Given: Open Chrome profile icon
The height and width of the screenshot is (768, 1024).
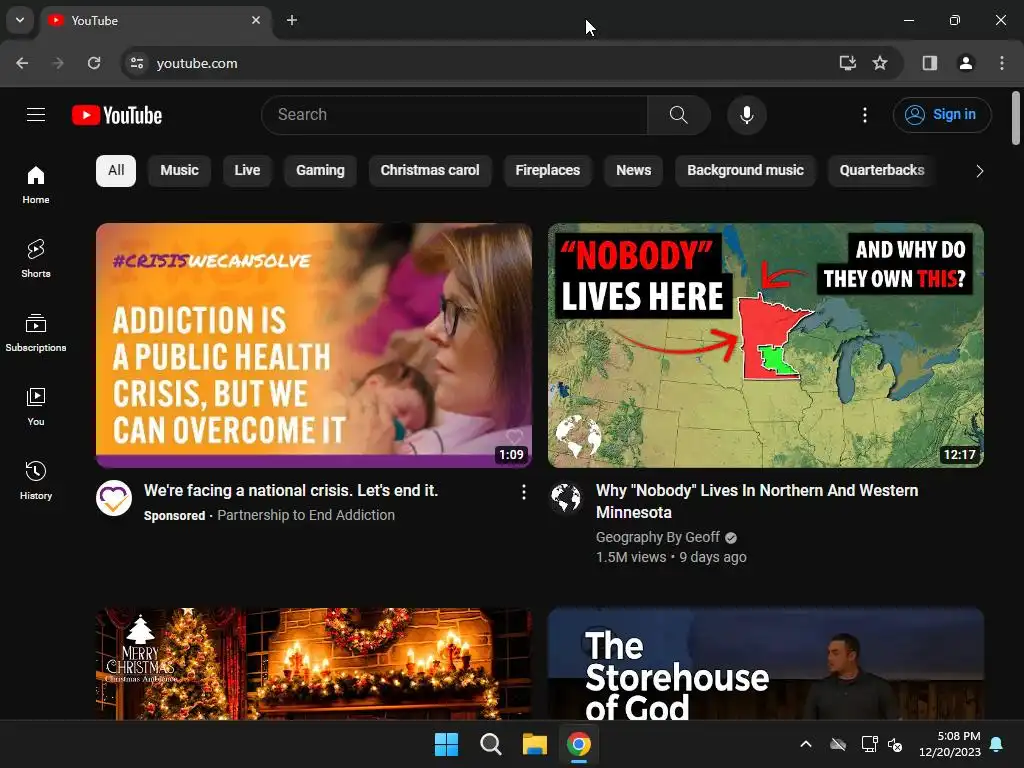Looking at the screenshot, I should pyautogui.click(x=966, y=63).
